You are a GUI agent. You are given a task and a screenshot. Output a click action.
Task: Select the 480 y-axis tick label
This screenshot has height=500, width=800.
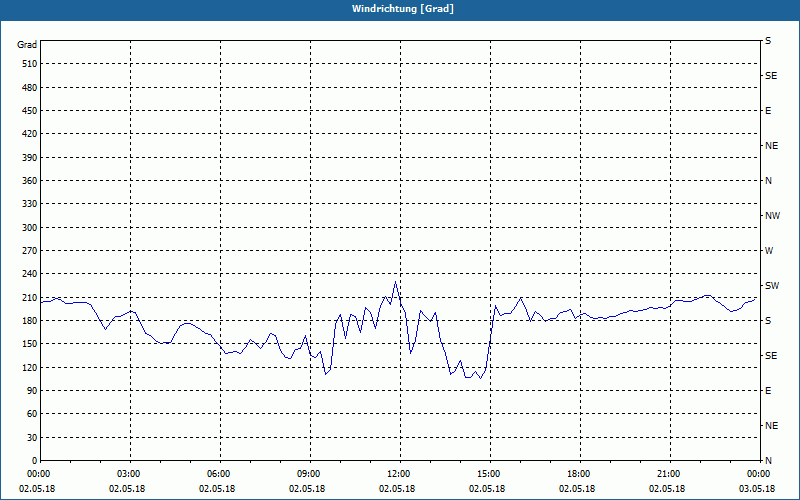[30, 87]
